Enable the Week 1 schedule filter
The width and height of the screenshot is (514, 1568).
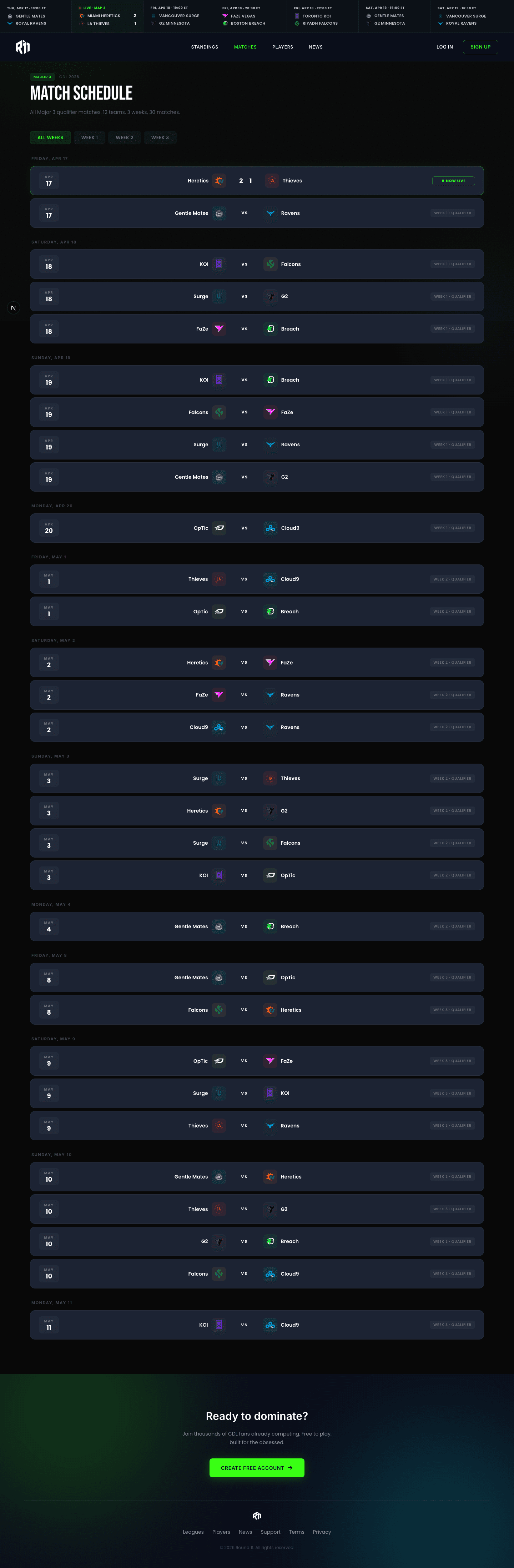point(90,137)
